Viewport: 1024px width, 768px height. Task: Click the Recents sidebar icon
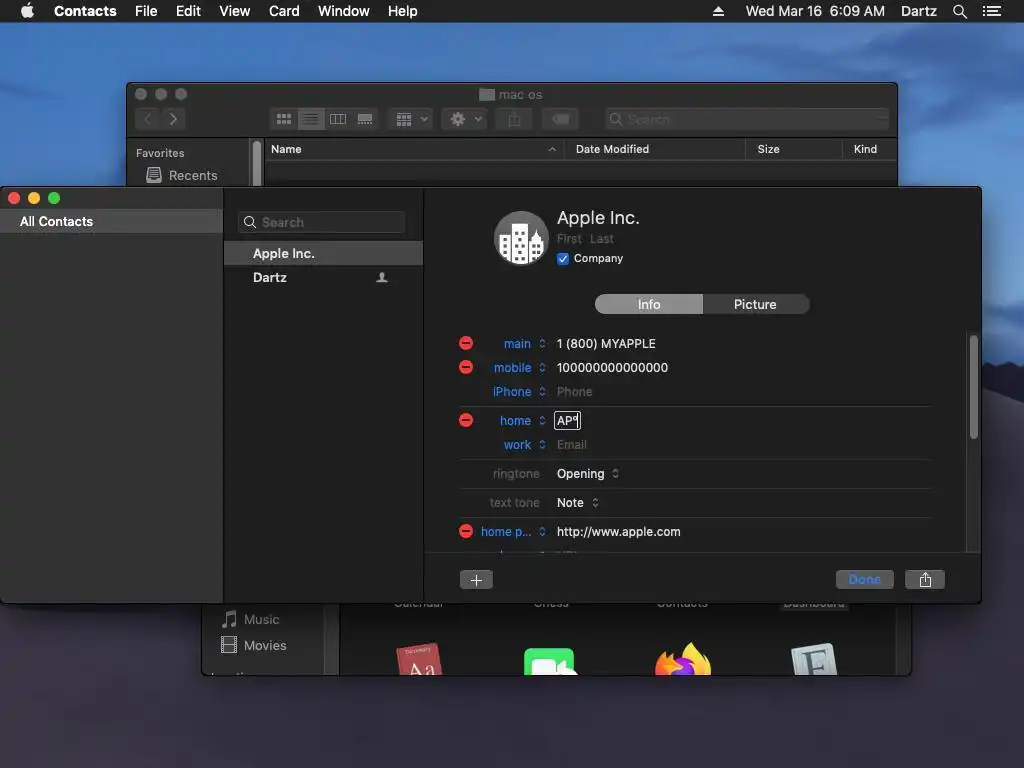[153, 175]
